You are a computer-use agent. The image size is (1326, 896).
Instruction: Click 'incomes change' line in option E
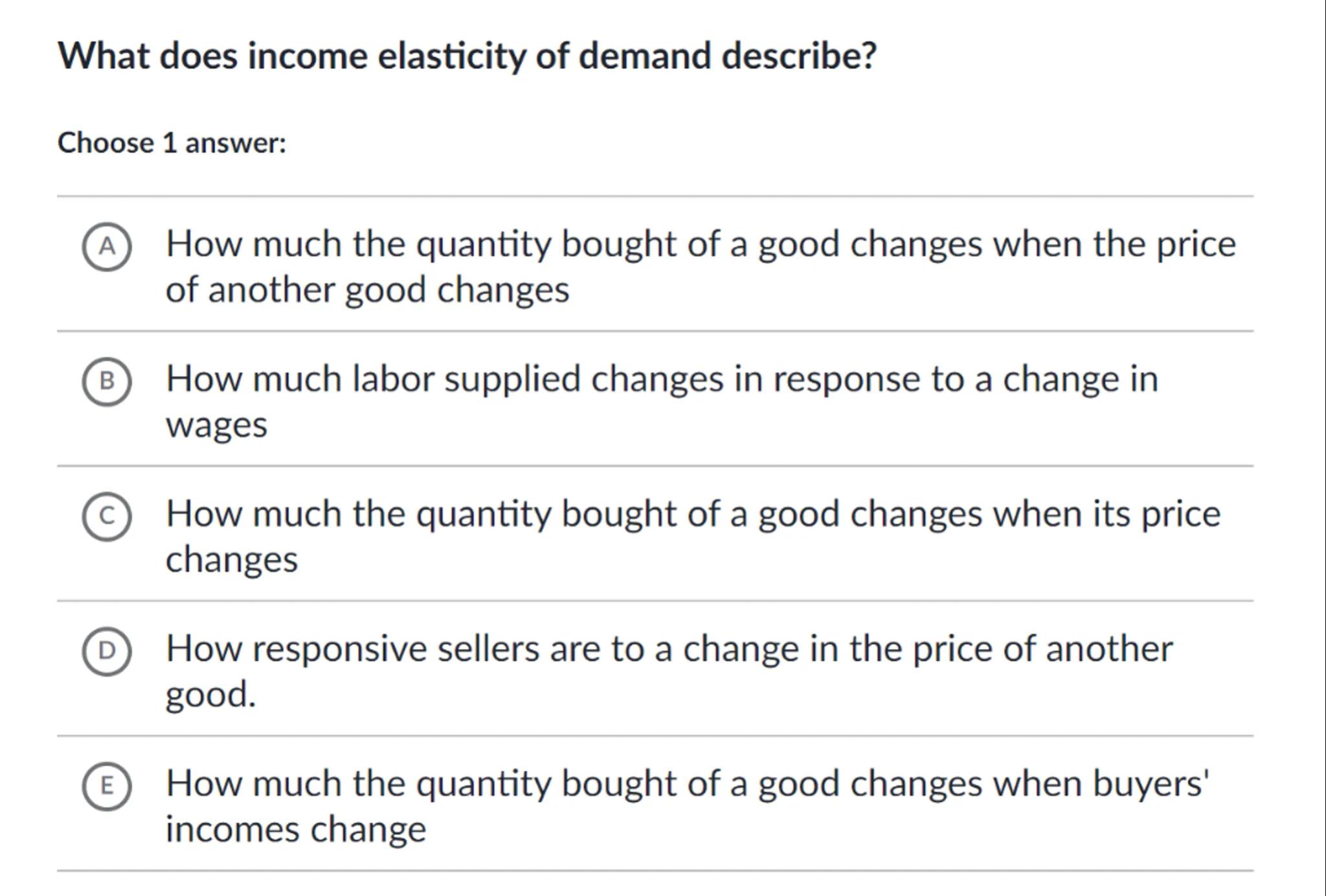pyautogui.click(x=296, y=829)
